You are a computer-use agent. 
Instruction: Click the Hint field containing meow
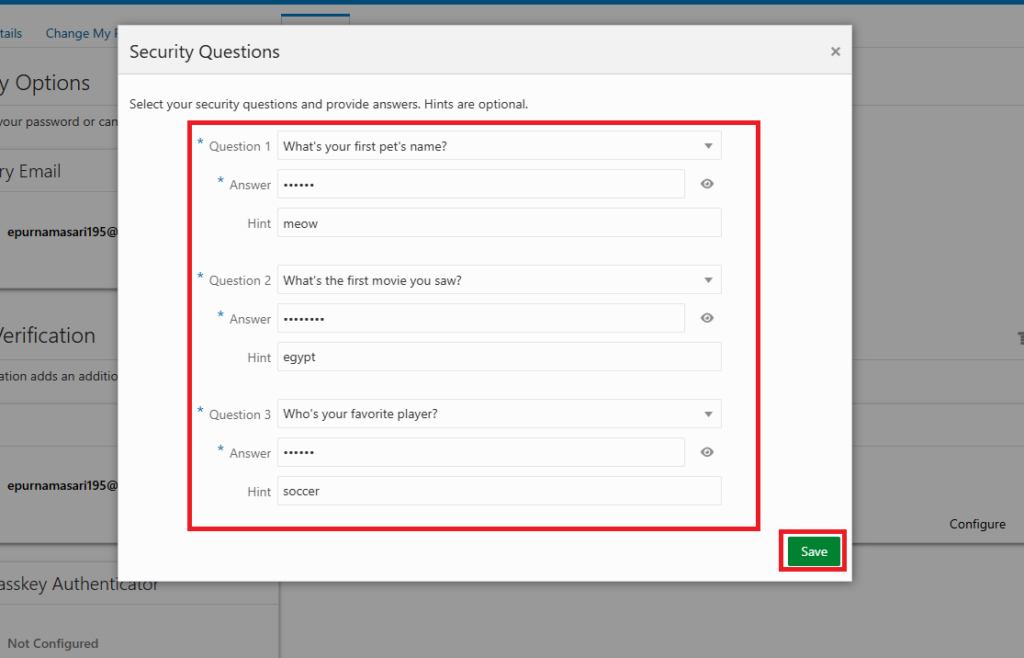[500, 223]
